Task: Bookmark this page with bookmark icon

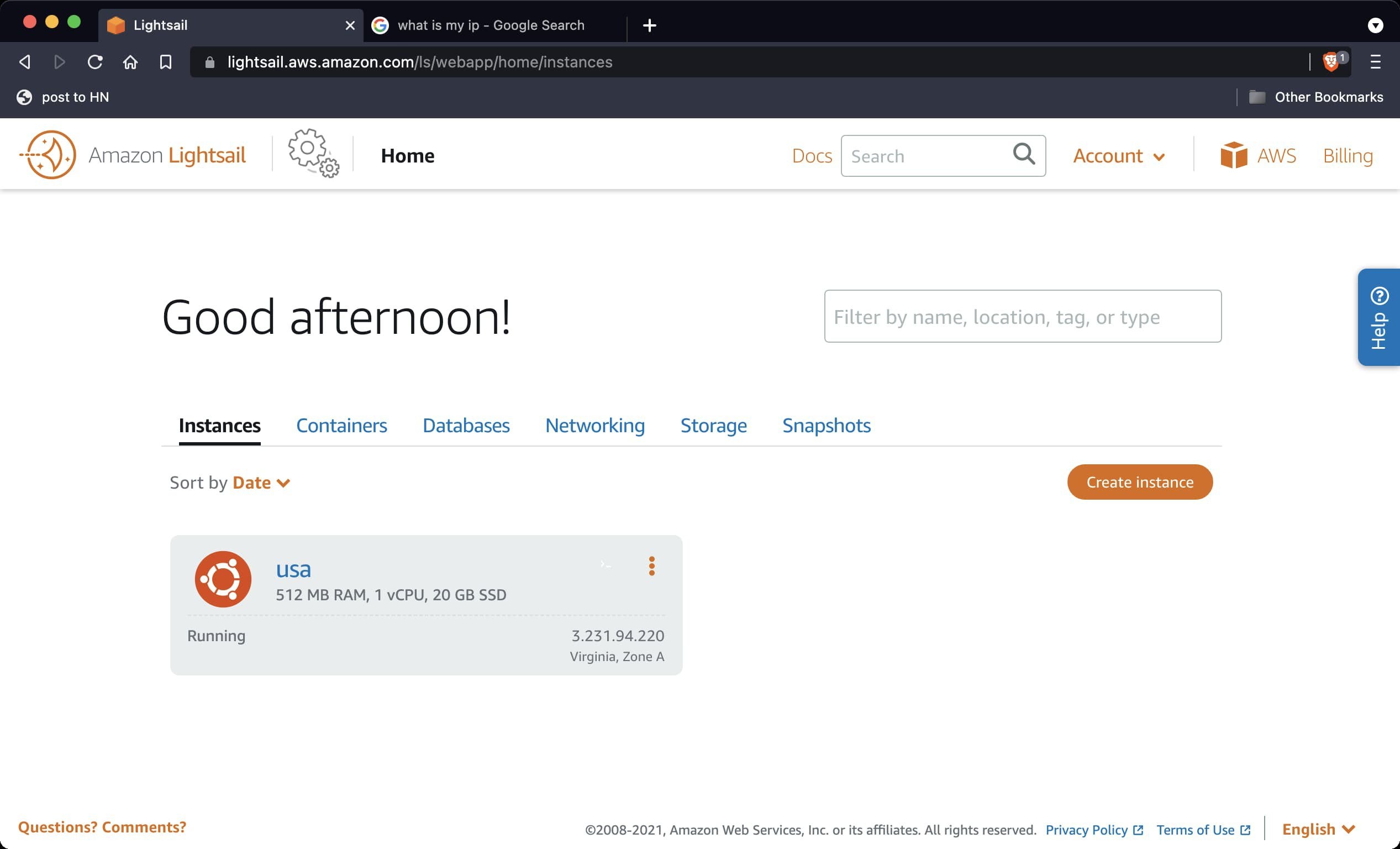Action: pos(165,61)
